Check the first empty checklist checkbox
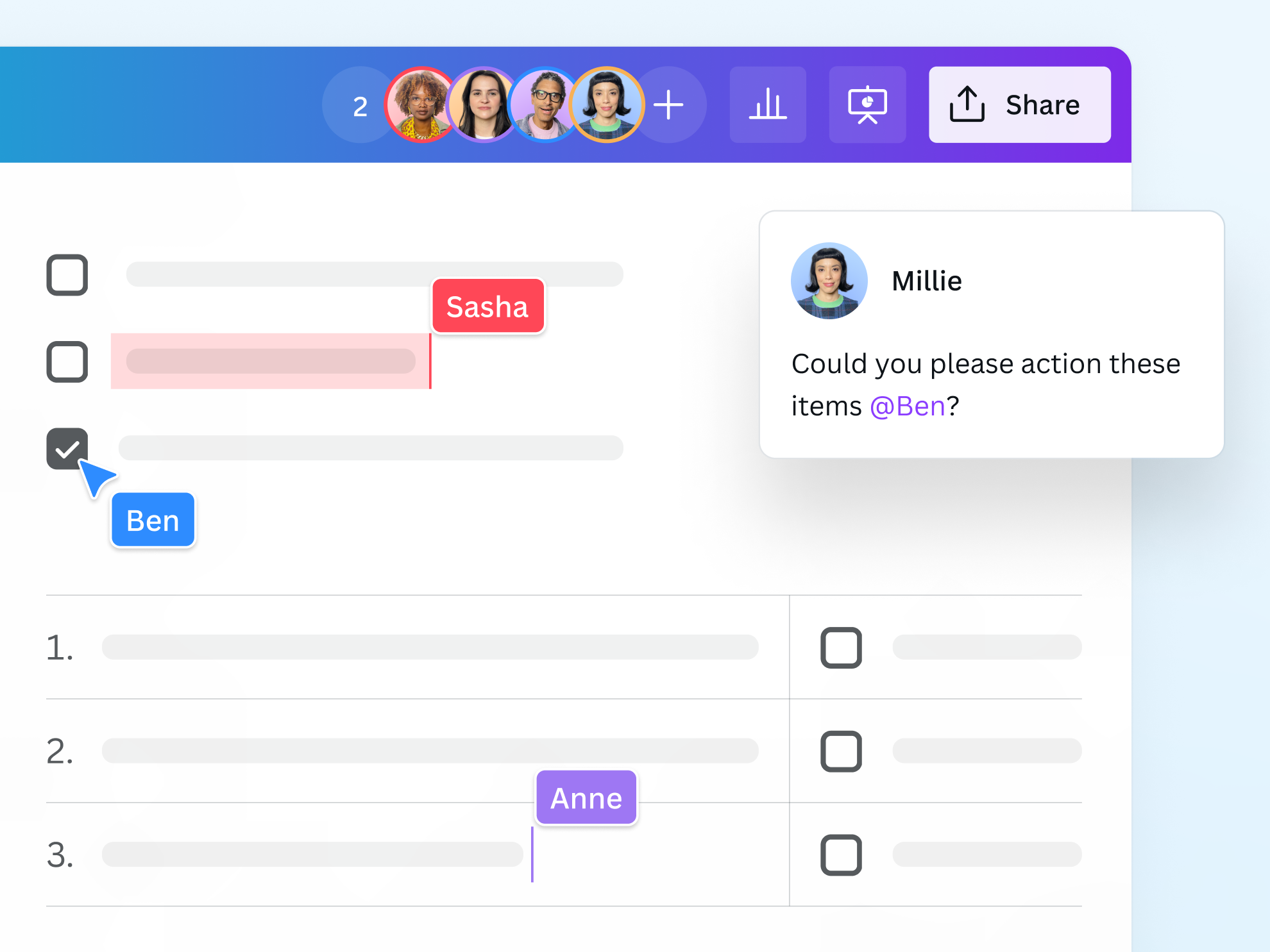The width and height of the screenshot is (1270, 952). tap(67, 275)
